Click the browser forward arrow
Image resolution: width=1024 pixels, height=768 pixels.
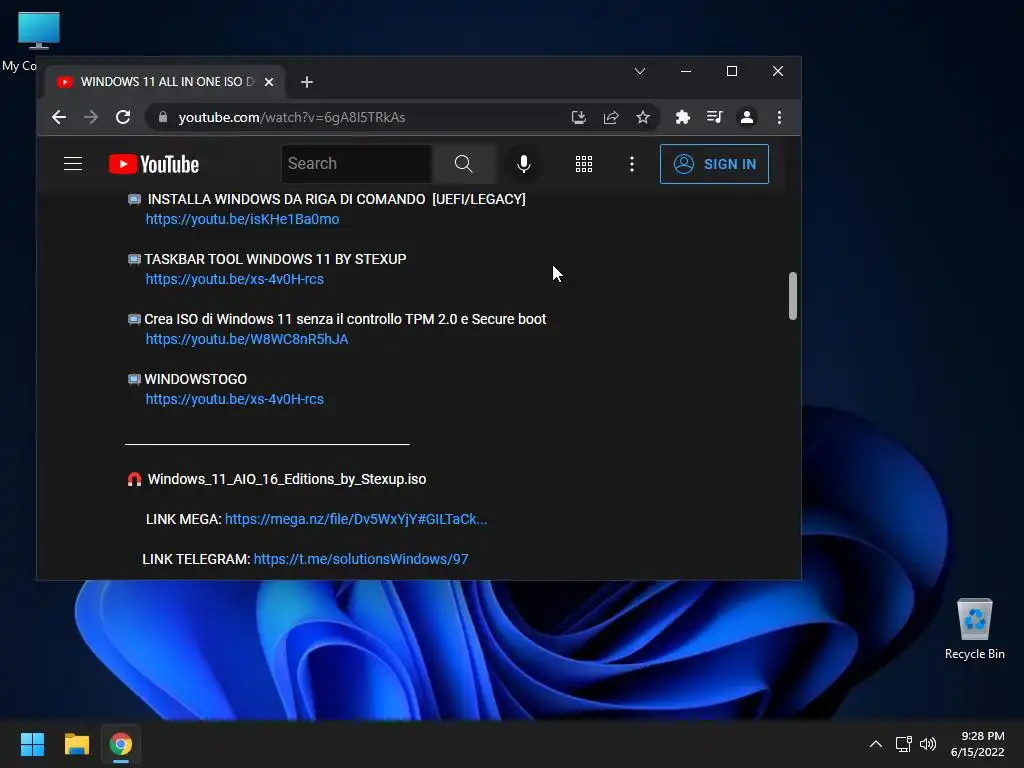91,117
